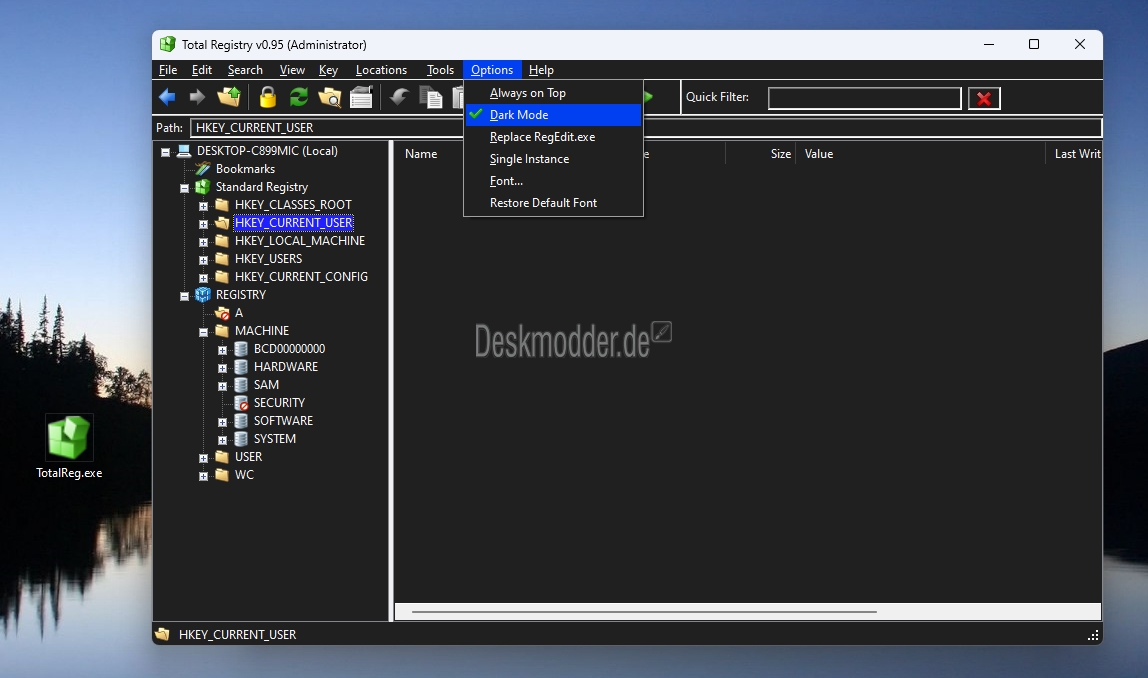Collapse the DESKTOP-C899MIC (Local) root node
Screen dimensions: 1148x678
[165, 152]
